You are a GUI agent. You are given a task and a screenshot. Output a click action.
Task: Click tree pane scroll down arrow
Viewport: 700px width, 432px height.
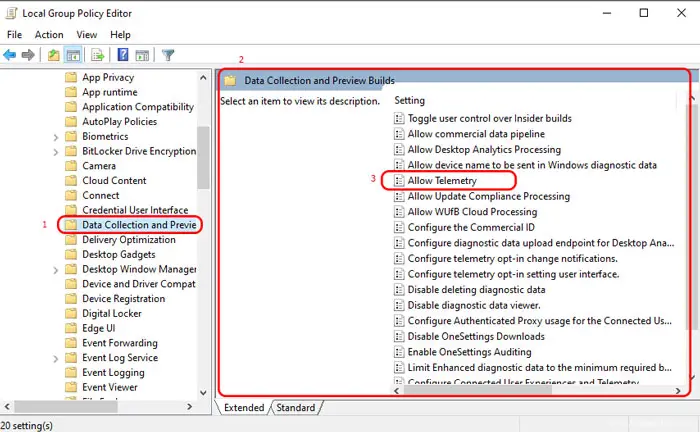click(203, 393)
